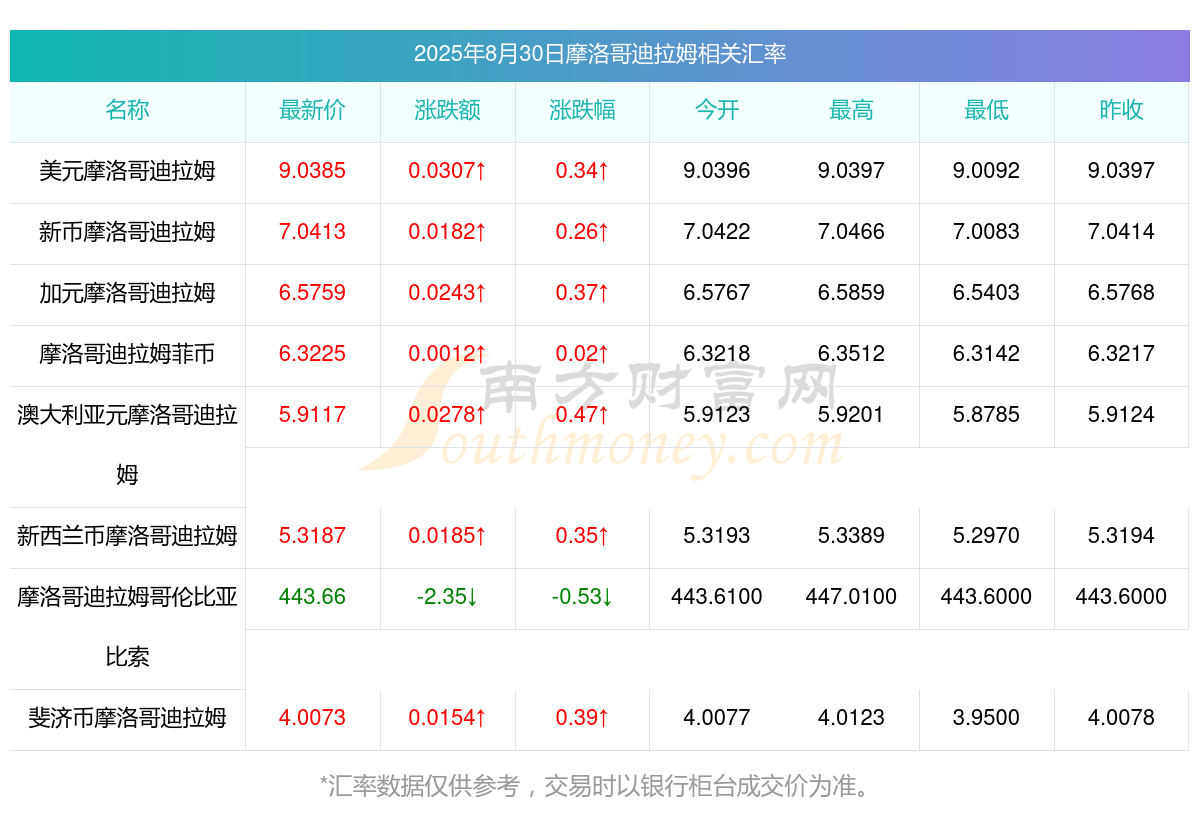The image size is (1200, 817).
Task: Click latest price 6.5759
Action: (313, 293)
